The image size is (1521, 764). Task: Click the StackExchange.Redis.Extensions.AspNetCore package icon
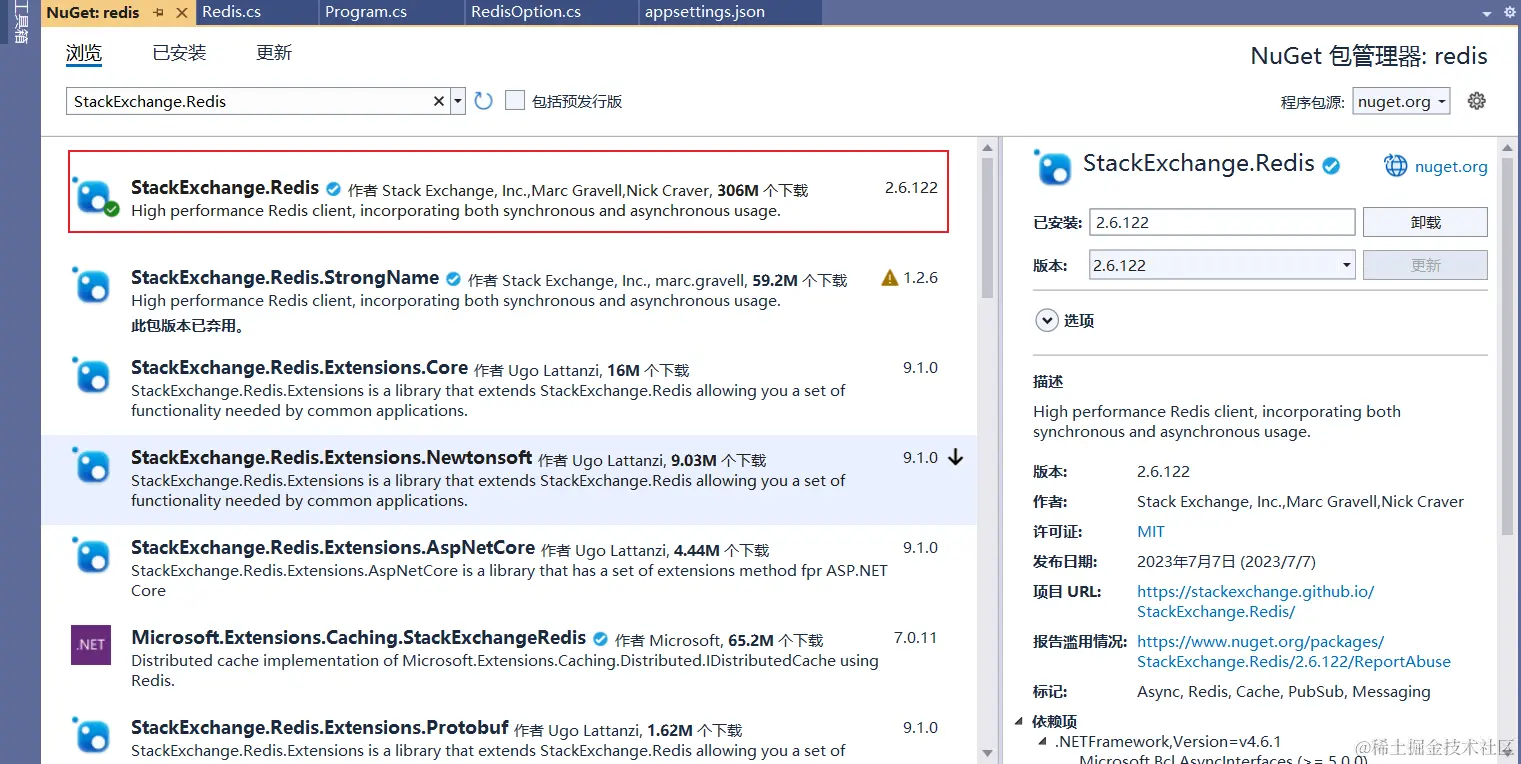pos(92,555)
